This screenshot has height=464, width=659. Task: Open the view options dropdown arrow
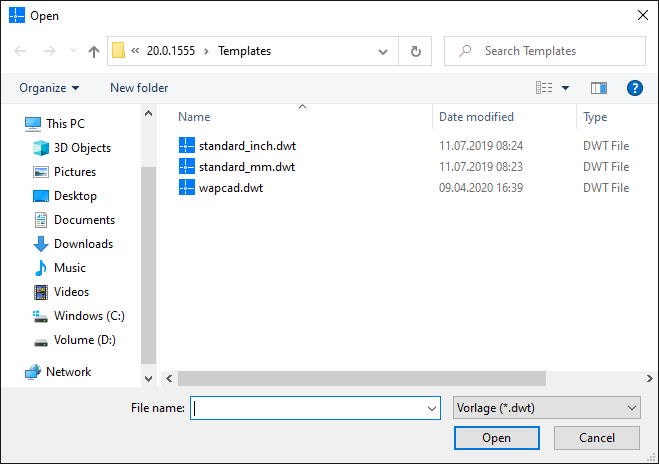point(566,88)
